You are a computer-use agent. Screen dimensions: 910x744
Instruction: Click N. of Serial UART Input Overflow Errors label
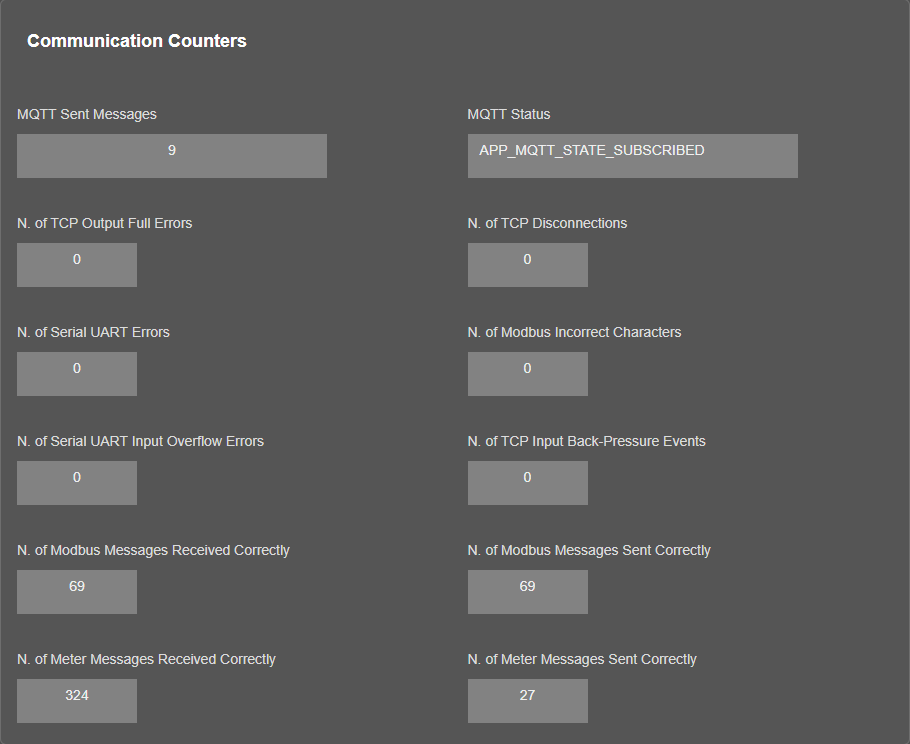(x=140, y=442)
